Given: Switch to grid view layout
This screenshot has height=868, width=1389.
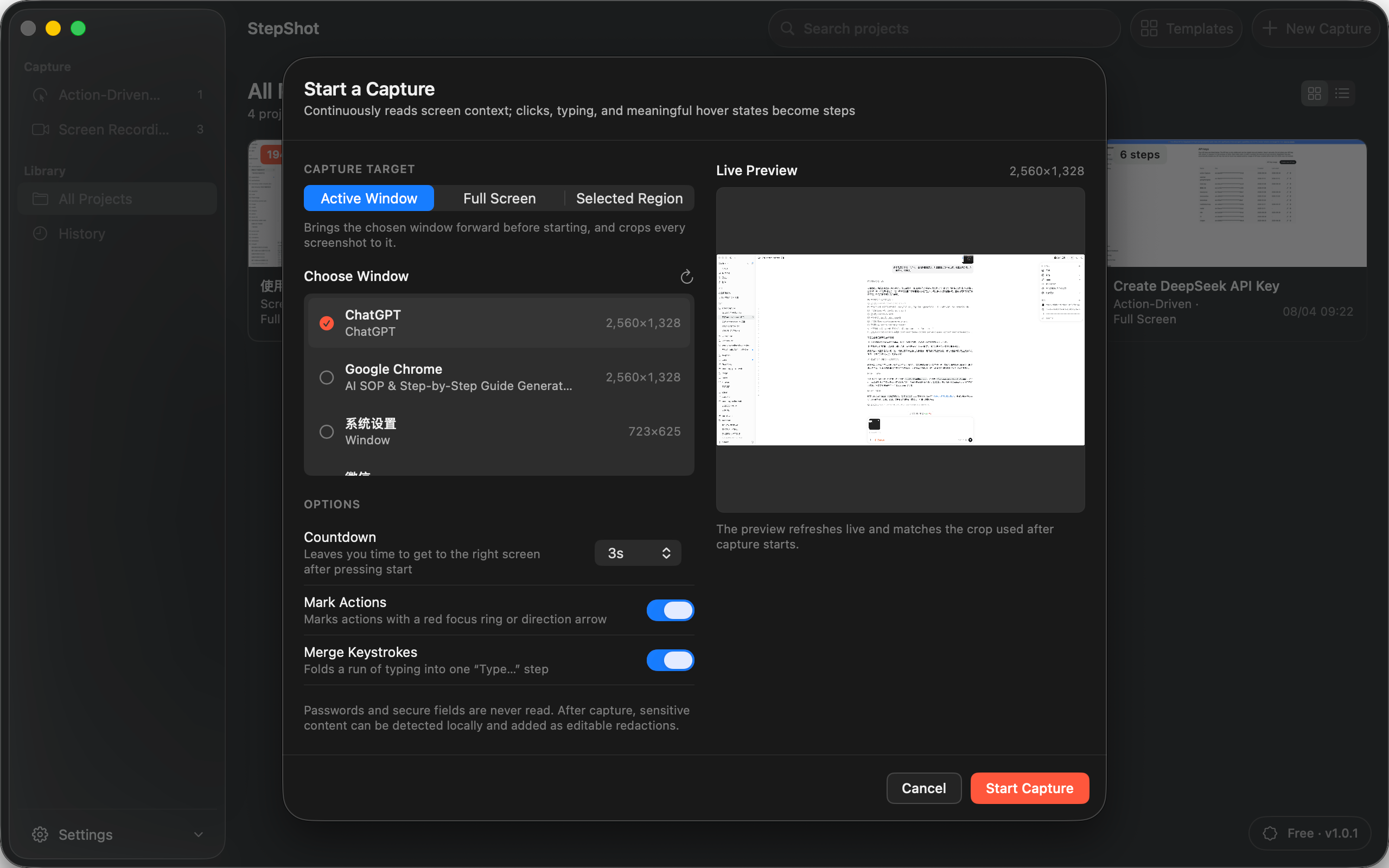Looking at the screenshot, I should 1314,93.
